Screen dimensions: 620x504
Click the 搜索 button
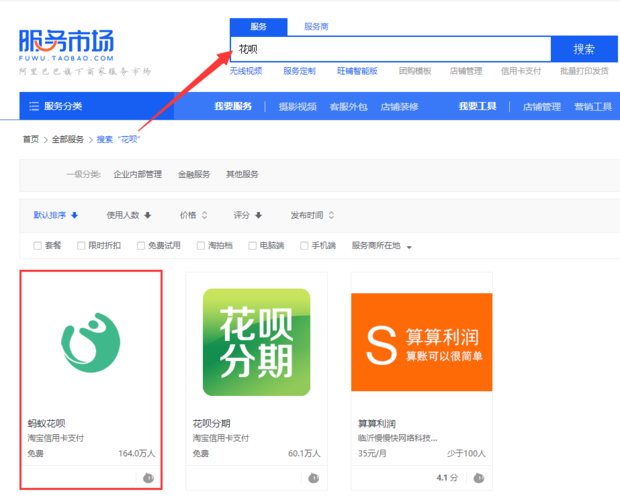584,49
